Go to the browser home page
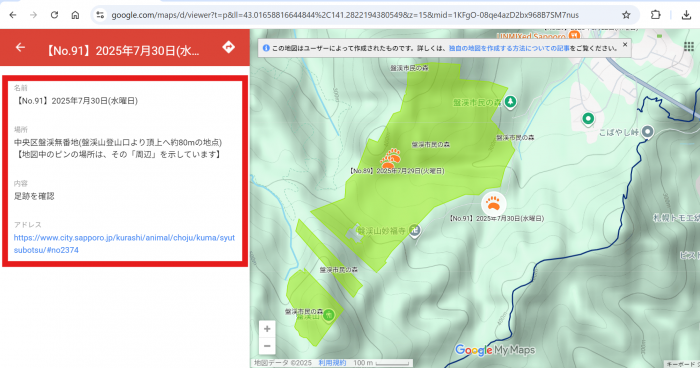This screenshot has width=700, height=368. [x=75, y=15]
